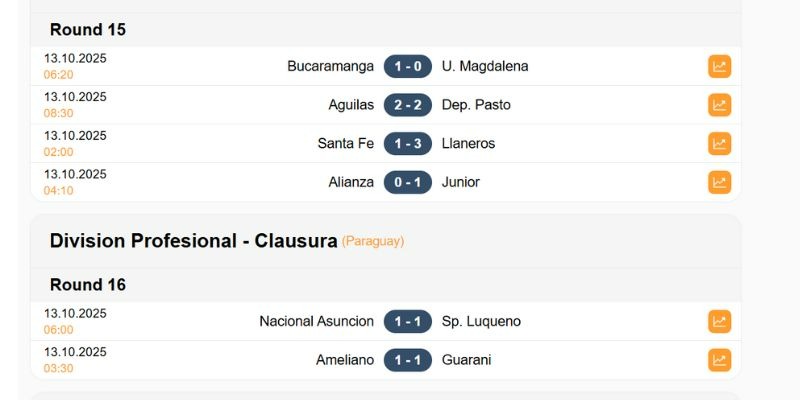Screen dimensions: 800x400
Task: Open the Llaneros team link
Action: pos(468,144)
